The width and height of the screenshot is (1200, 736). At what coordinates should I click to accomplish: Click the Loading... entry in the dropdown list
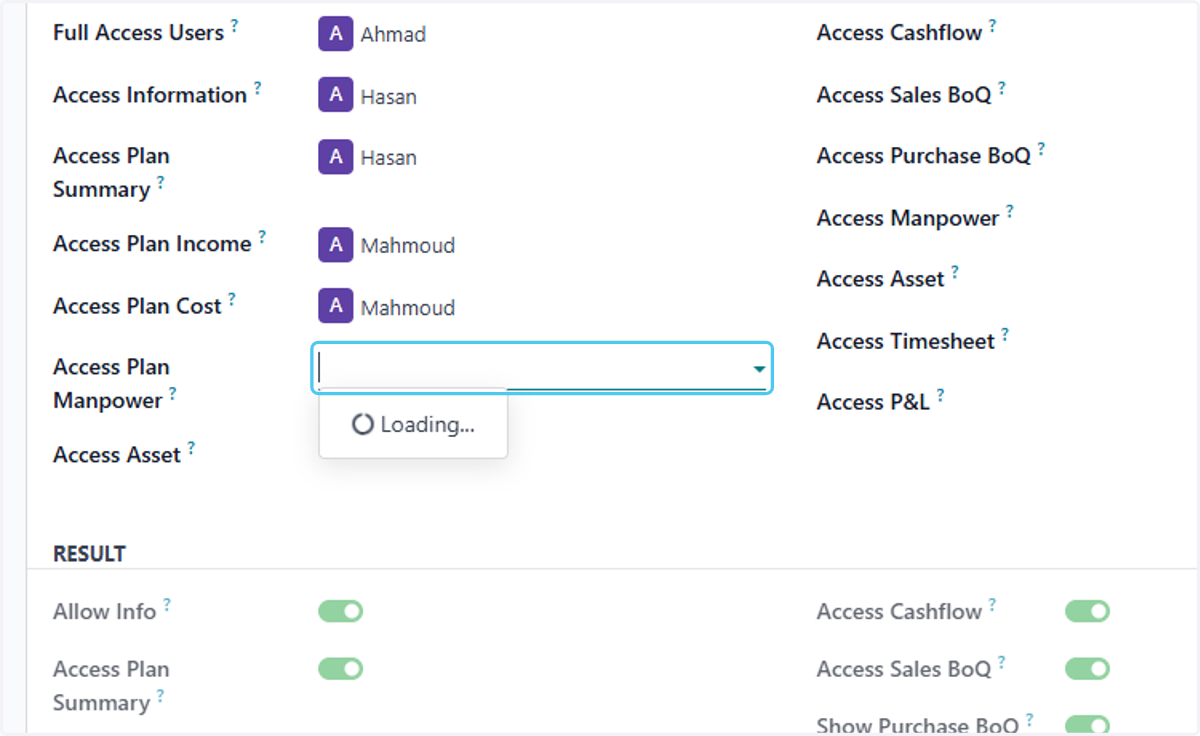[x=413, y=424]
